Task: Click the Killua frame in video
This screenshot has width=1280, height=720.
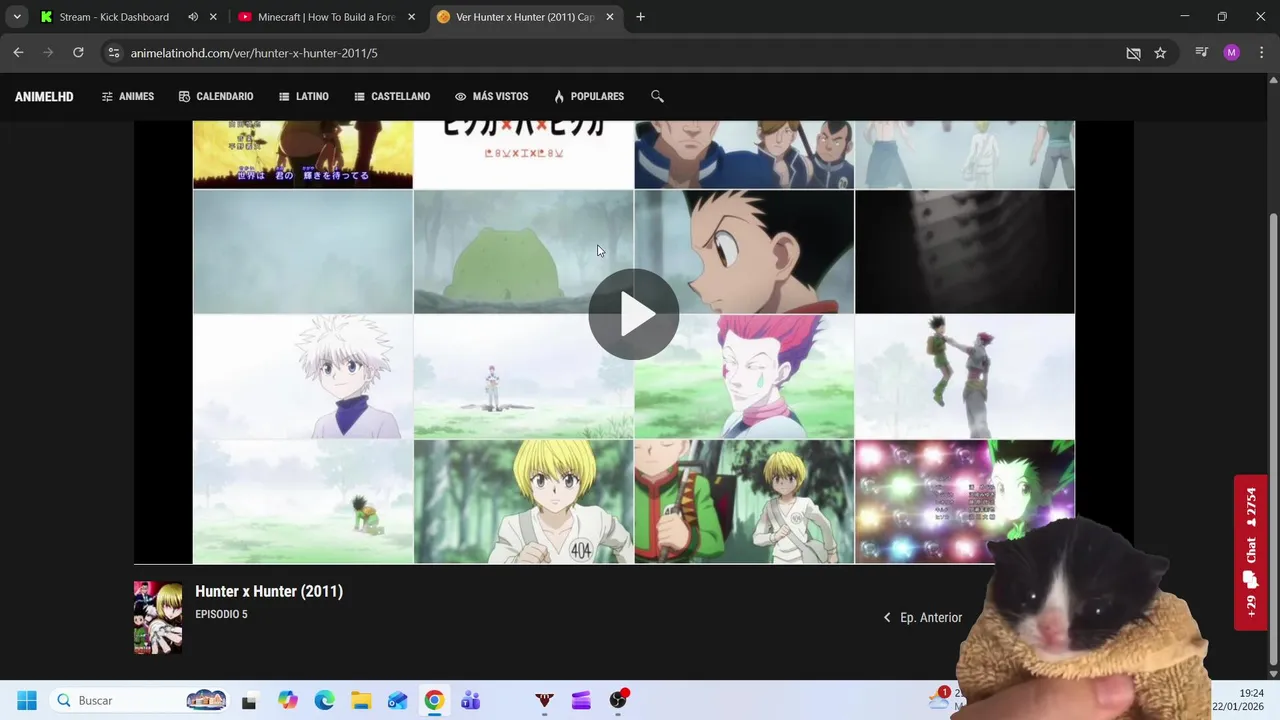Action: 303,377
